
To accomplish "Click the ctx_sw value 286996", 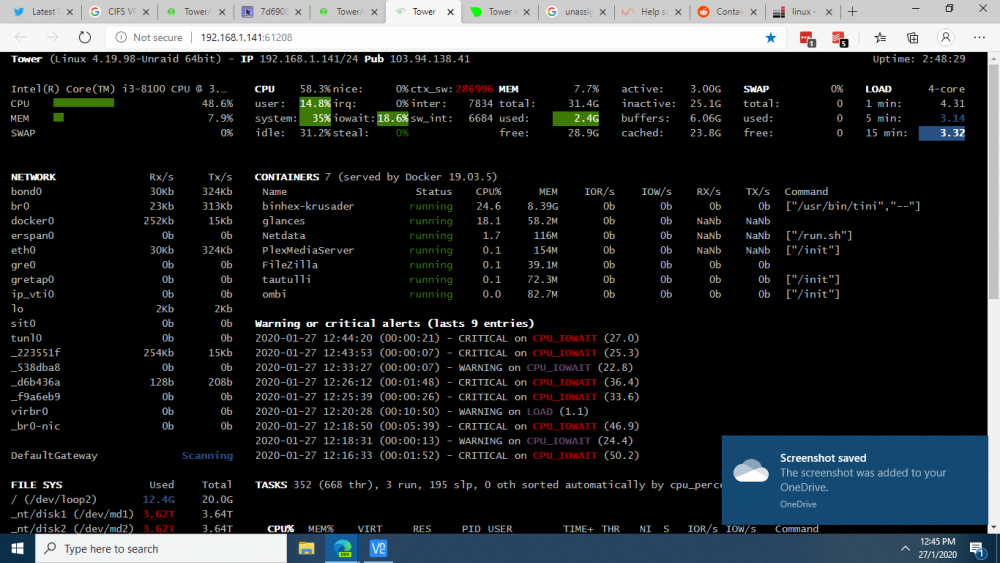I will click(x=474, y=89).
